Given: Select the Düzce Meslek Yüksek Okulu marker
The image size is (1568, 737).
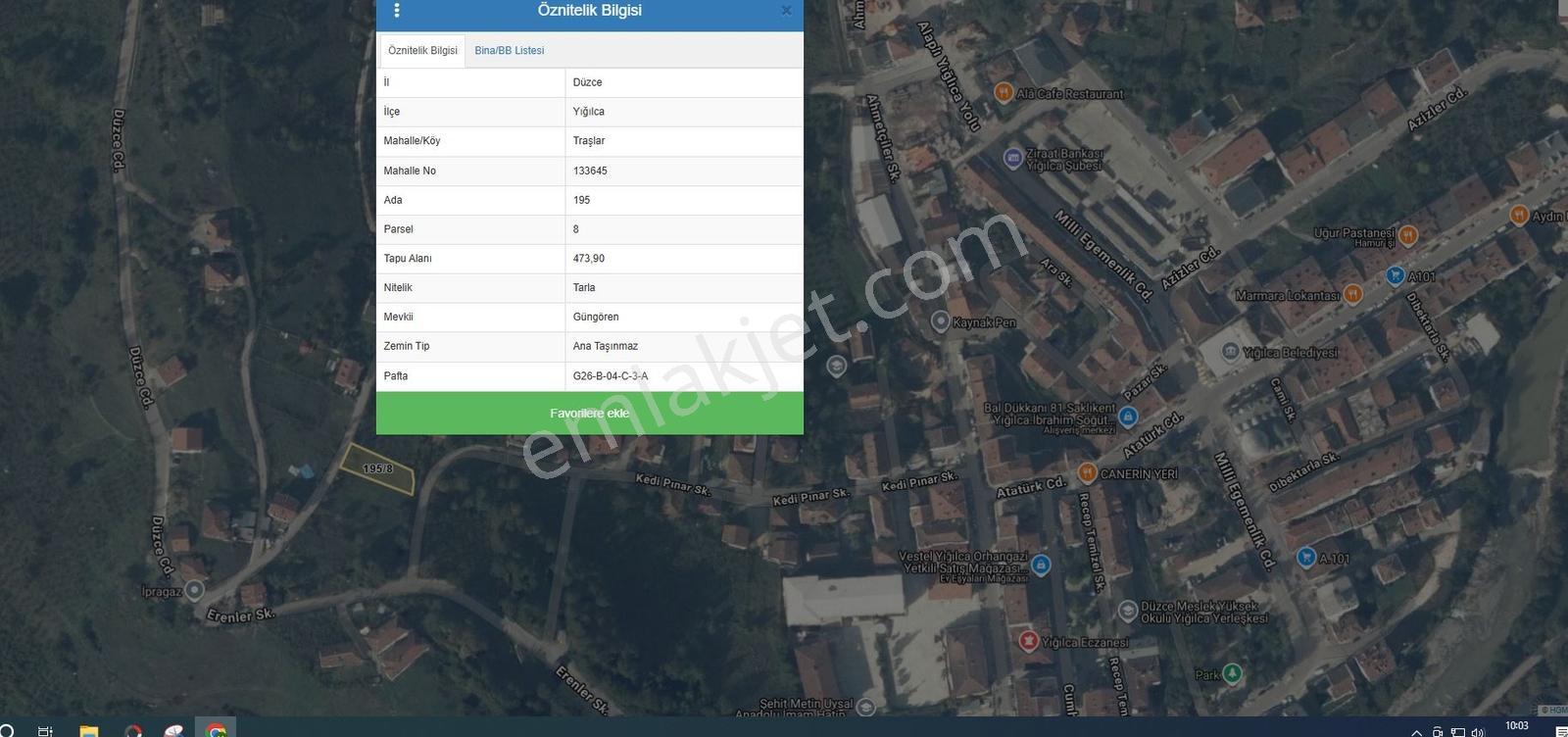Looking at the screenshot, I should (1128, 611).
